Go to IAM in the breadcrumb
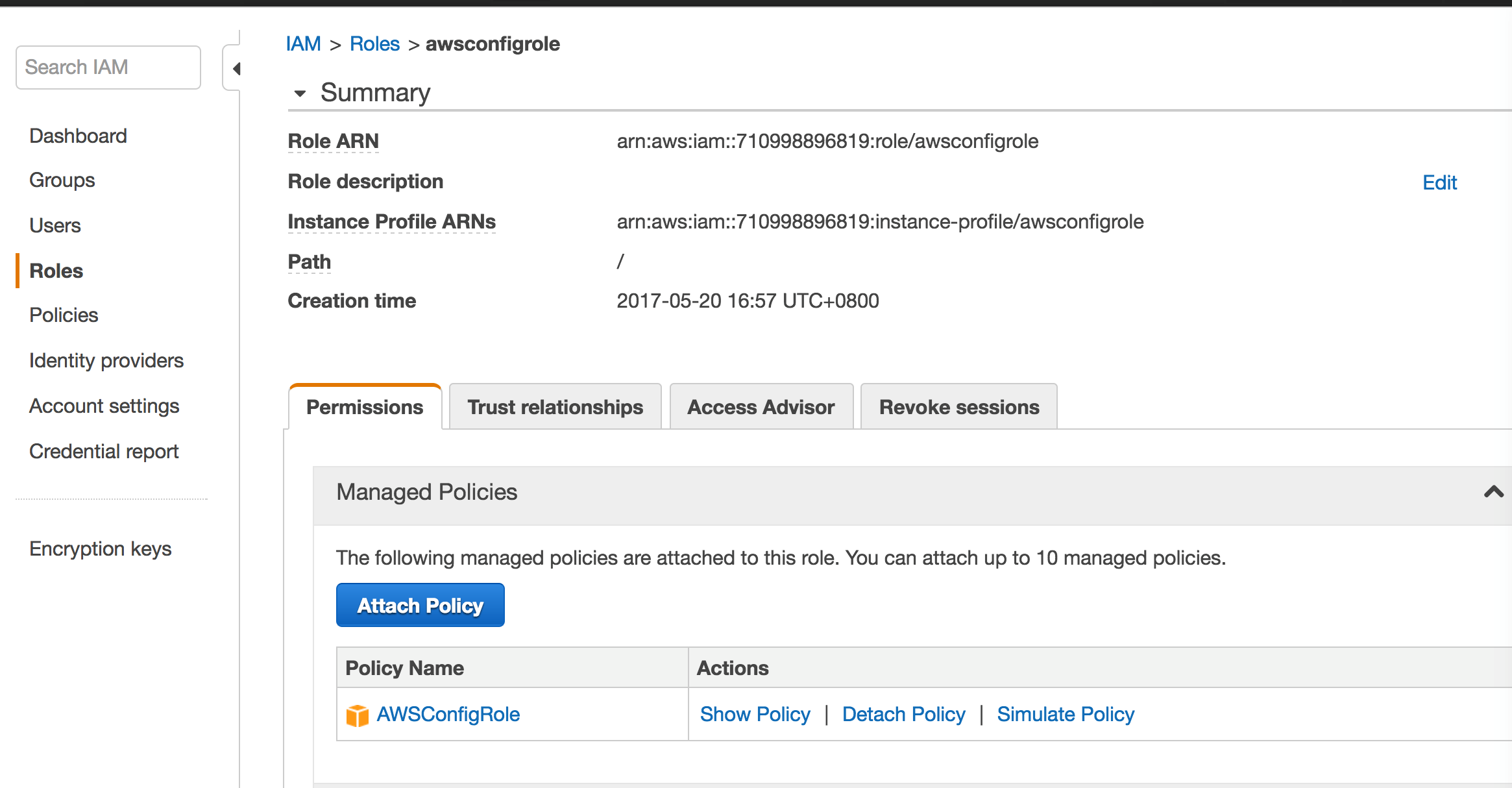 click(x=303, y=44)
